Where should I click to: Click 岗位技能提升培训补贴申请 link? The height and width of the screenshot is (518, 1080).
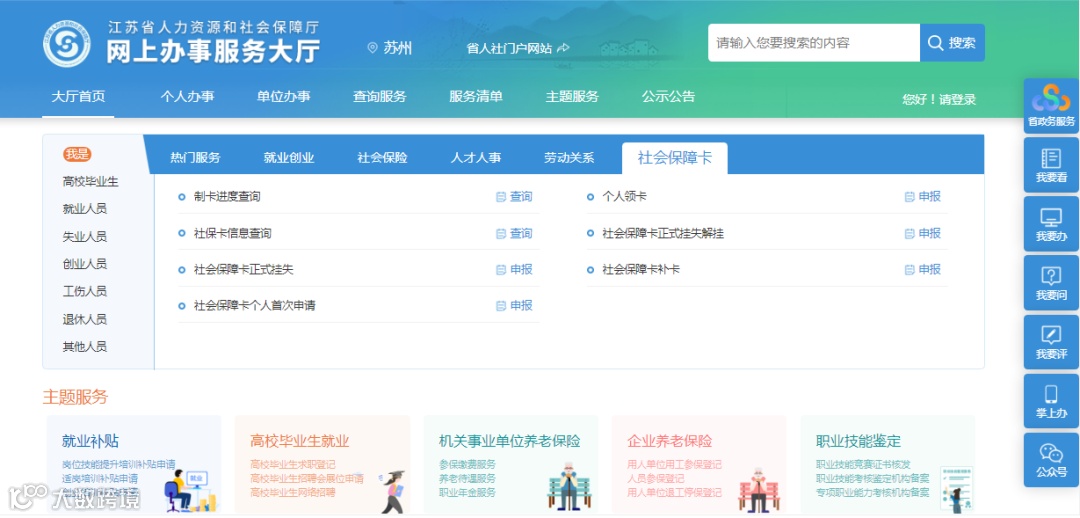pyautogui.click(x=118, y=464)
